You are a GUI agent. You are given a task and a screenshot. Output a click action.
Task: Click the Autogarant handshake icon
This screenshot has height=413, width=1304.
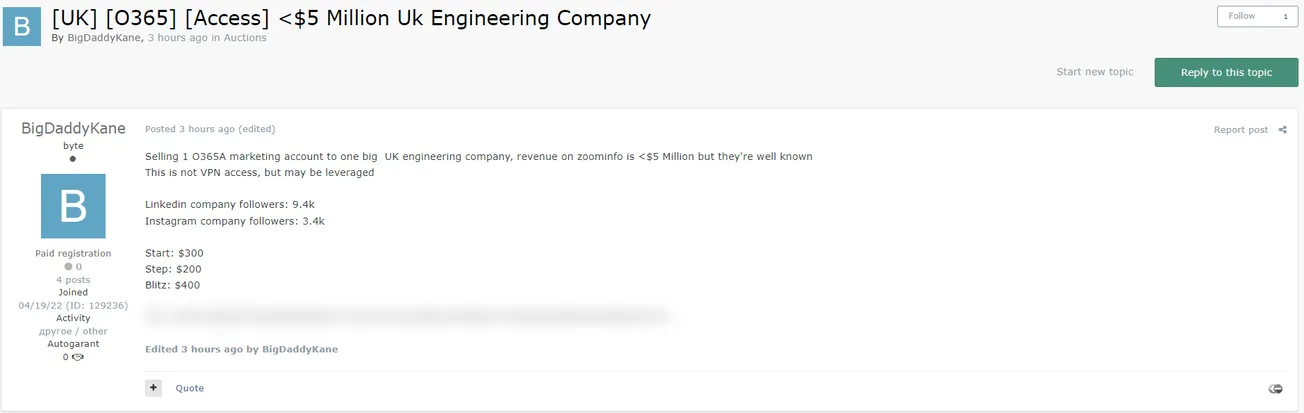click(x=78, y=357)
